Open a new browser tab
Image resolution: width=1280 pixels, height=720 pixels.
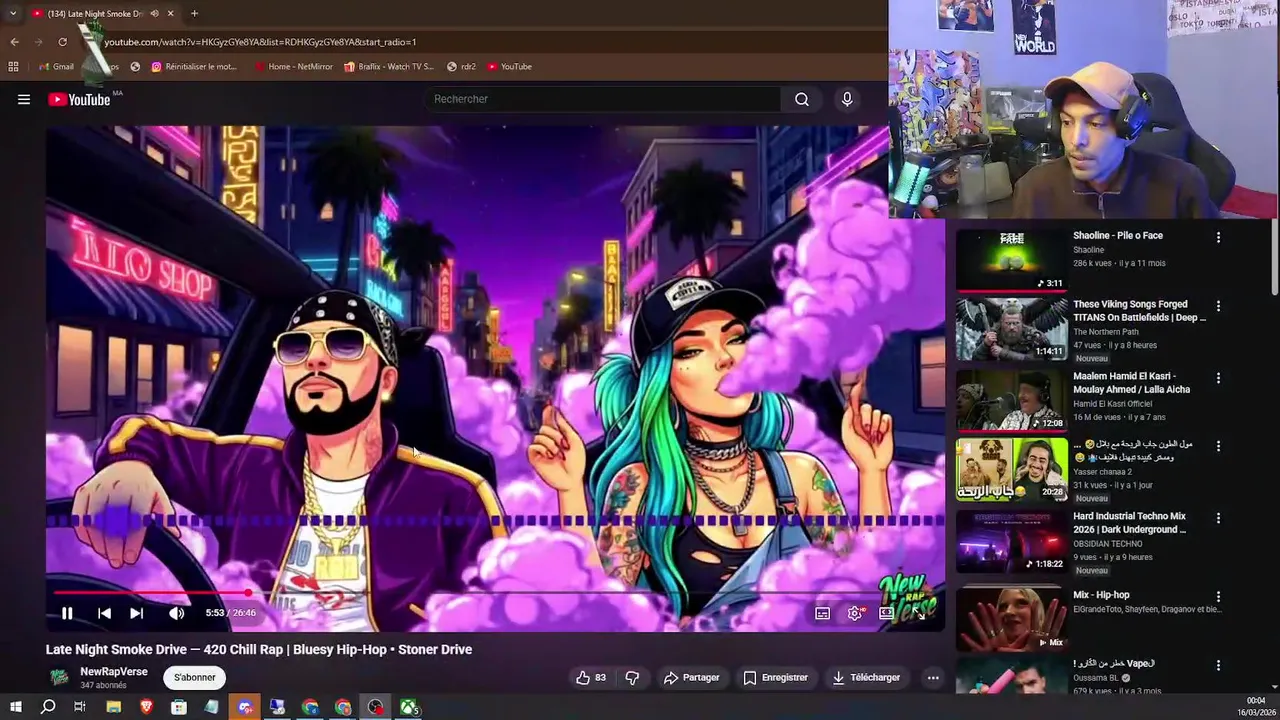click(194, 14)
